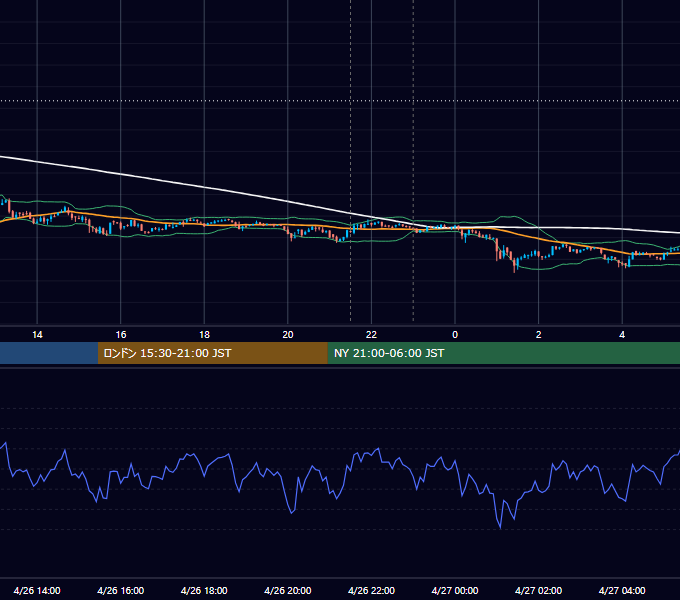Viewport: 680px width, 600px height.
Task: Click the 4/27 02:00 date label
Action: point(539,590)
